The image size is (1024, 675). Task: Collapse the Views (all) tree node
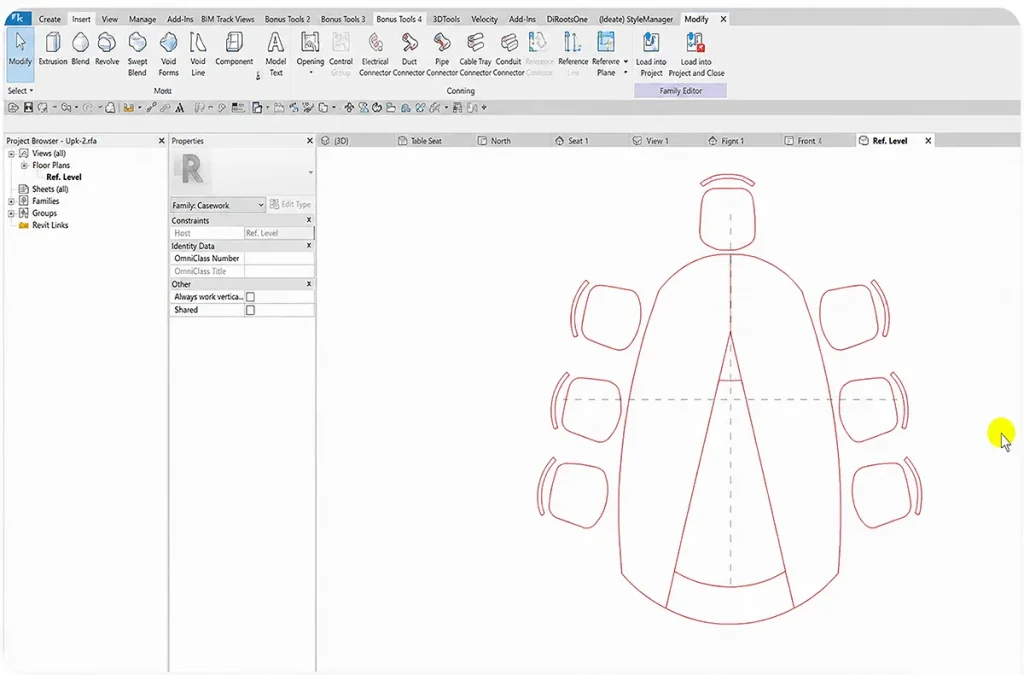pos(11,153)
